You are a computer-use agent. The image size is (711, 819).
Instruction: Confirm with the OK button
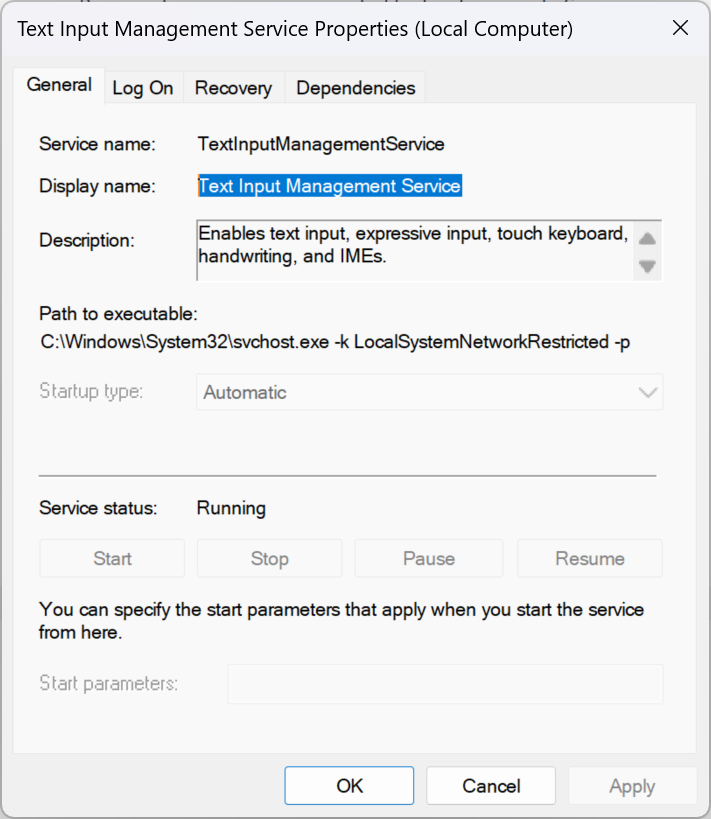pyautogui.click(x=349, y=786)
